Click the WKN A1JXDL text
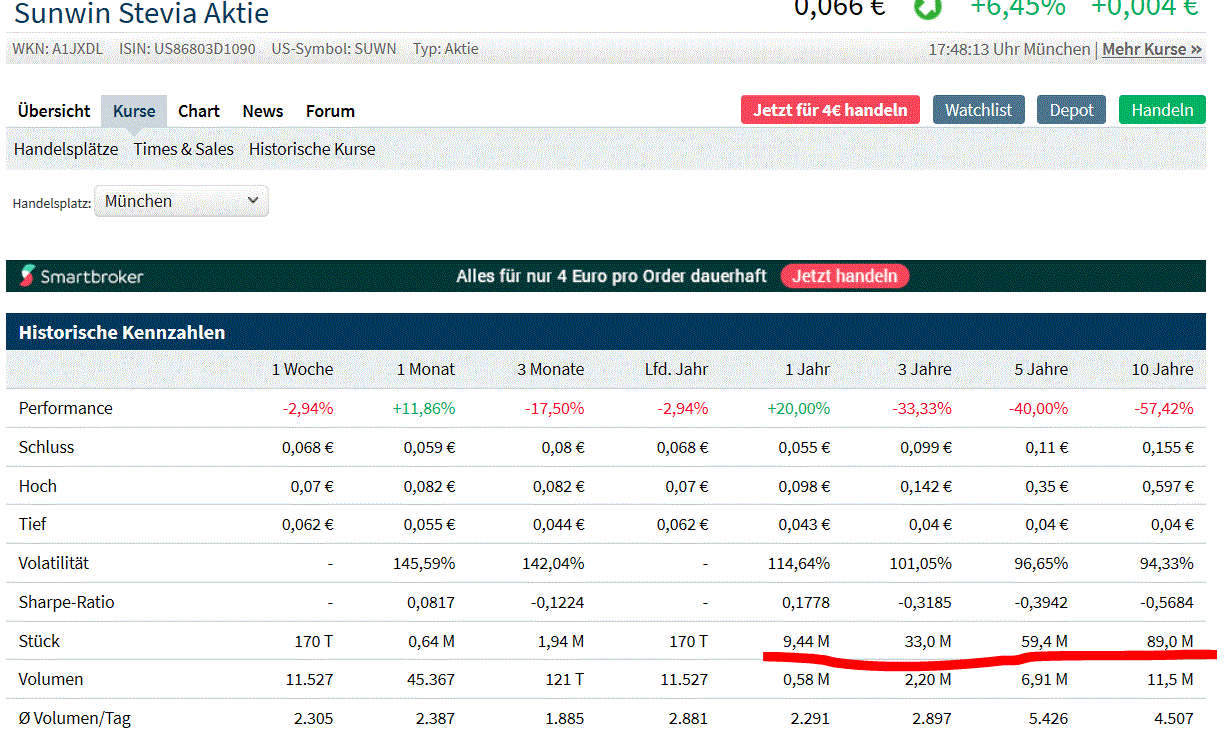Screen dimensions: 1227x735 [x=57, y=48]
